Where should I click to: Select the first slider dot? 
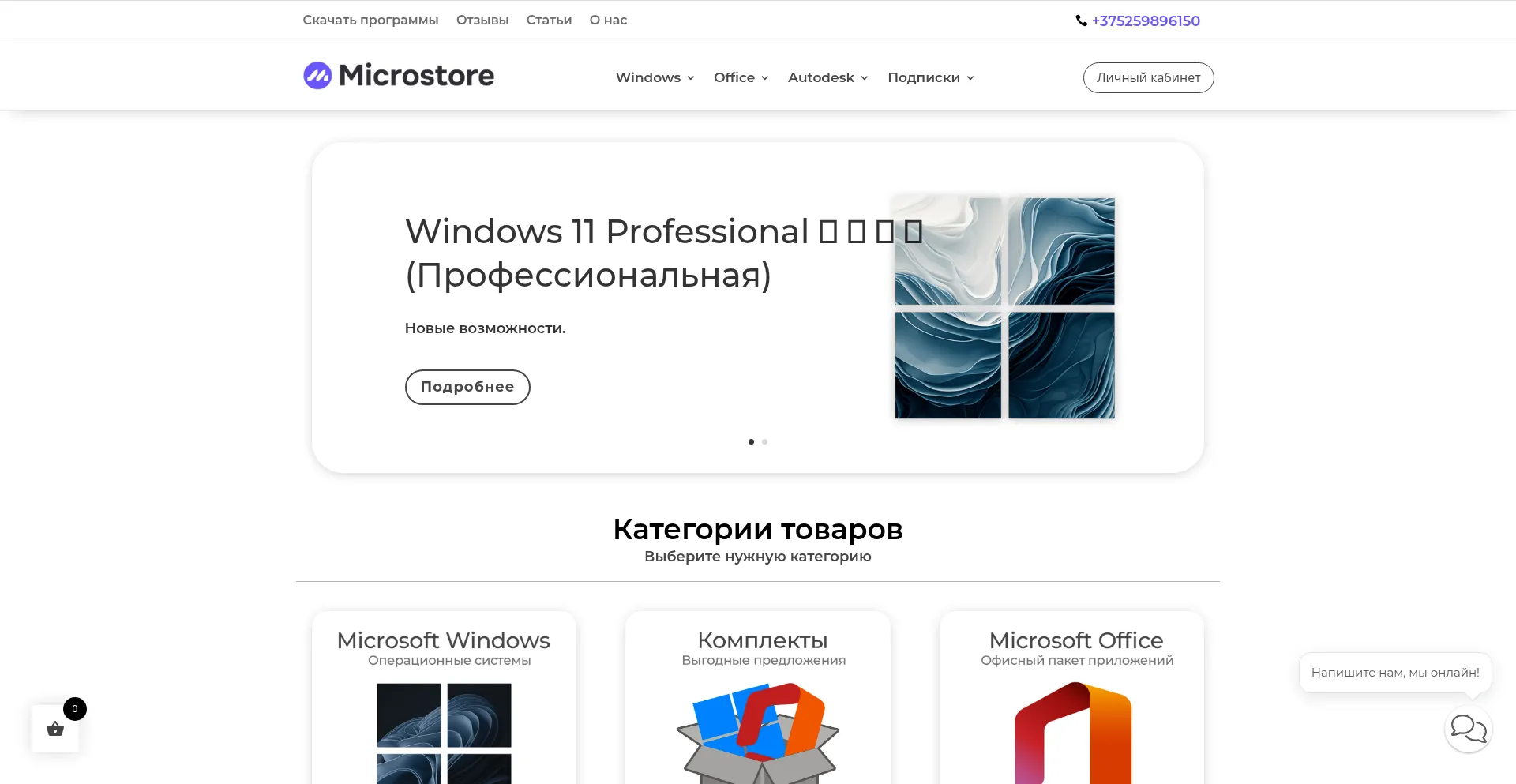751,442
